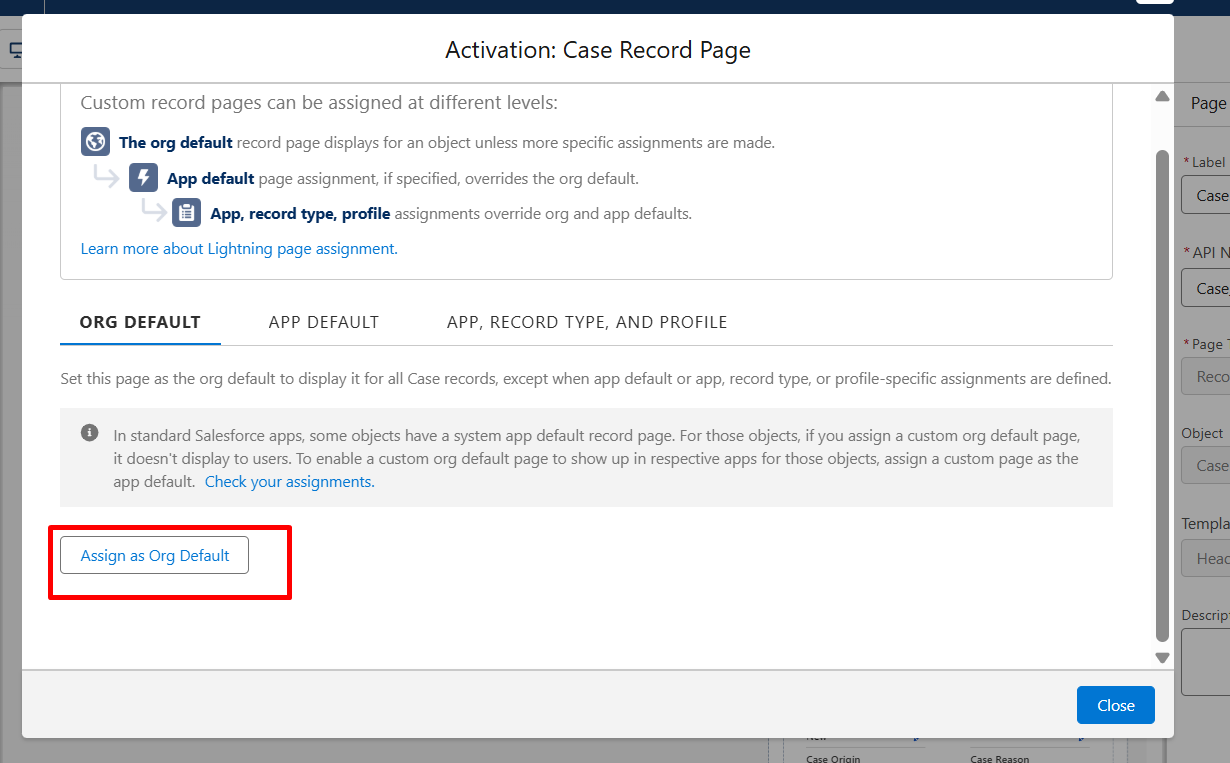The image size is (1230, 763).
Task: Follow the Check your assignments link
Action: 290,481
